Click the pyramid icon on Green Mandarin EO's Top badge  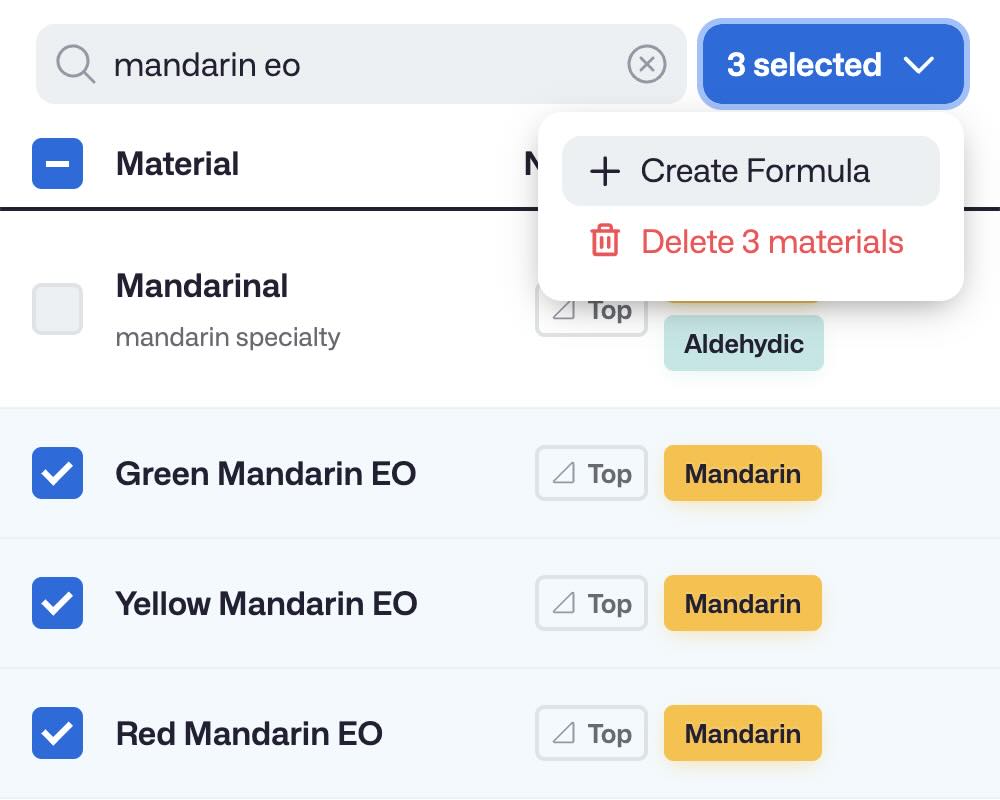point(563,473)
